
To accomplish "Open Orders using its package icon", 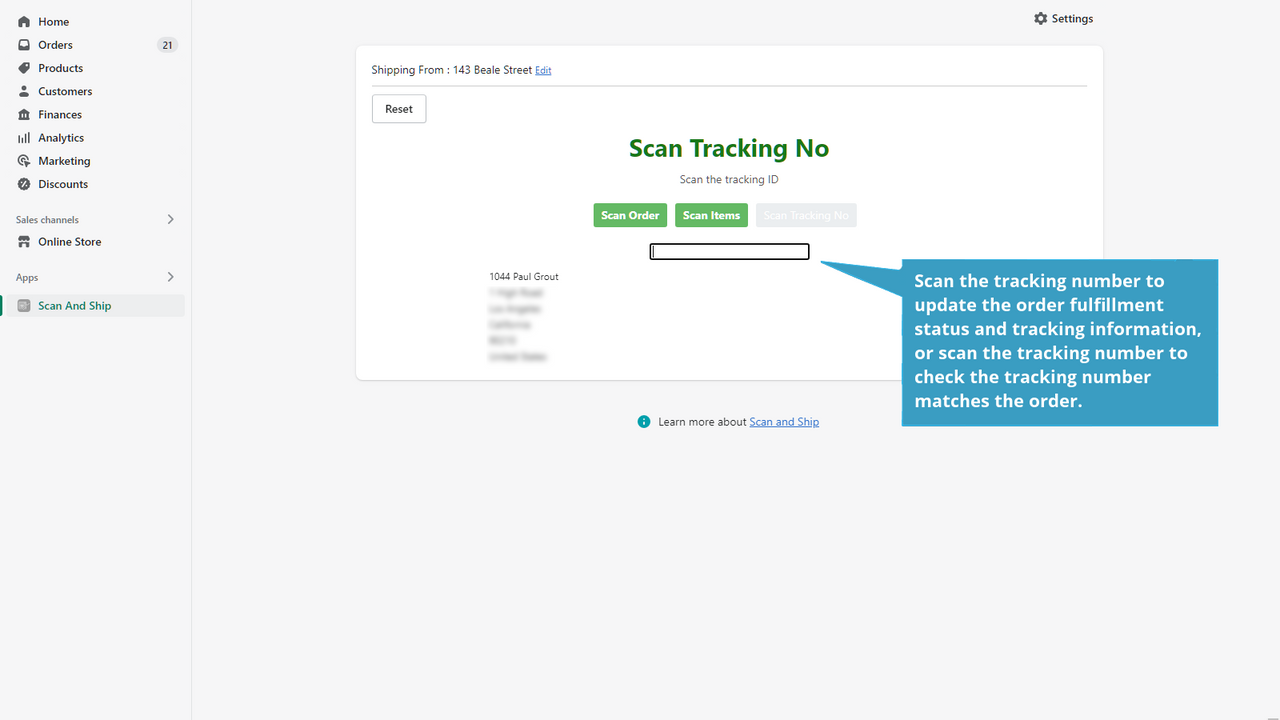I will coord(23,44).
